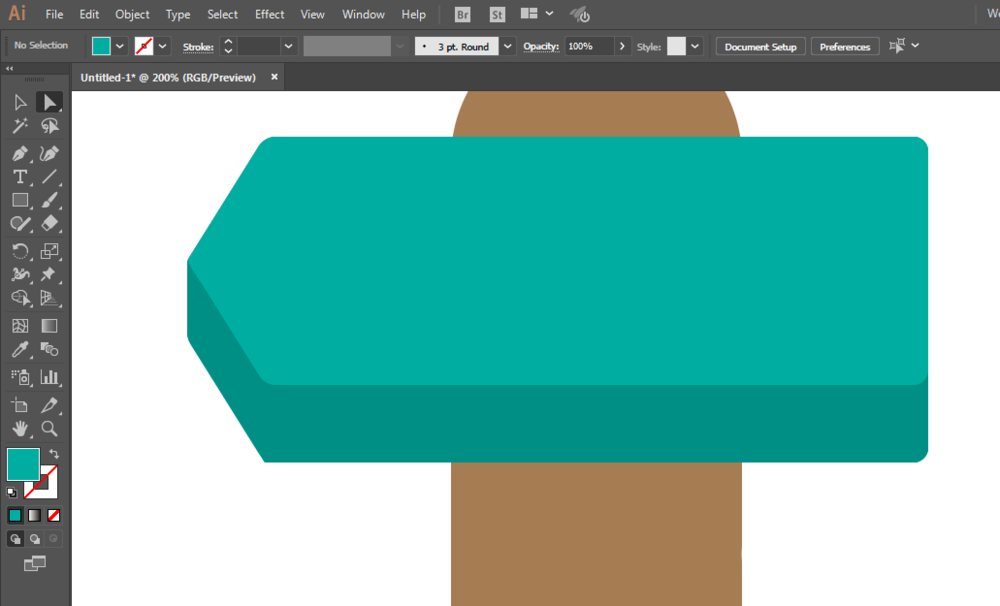The width and height of the screenshot is (1000, 606).
Task: Open the fill color dropdown
Action: (x=119, y=47)
